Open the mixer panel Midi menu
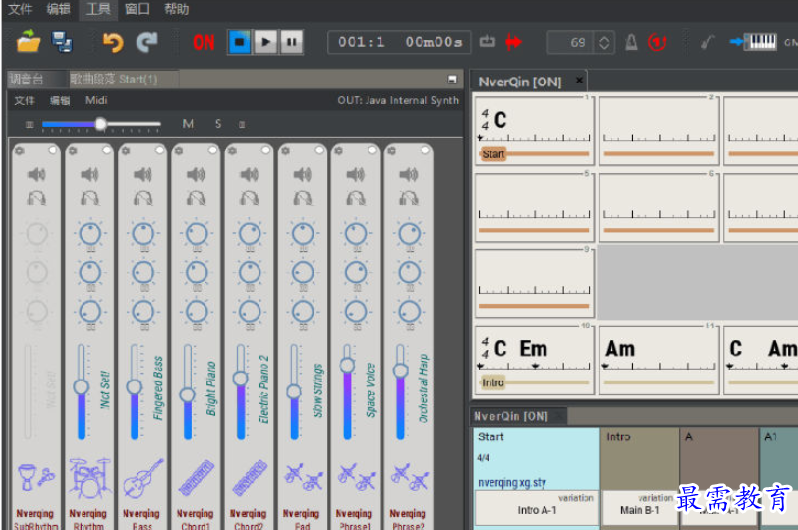This screenshot has width=798, height=530. click(96, 100)
